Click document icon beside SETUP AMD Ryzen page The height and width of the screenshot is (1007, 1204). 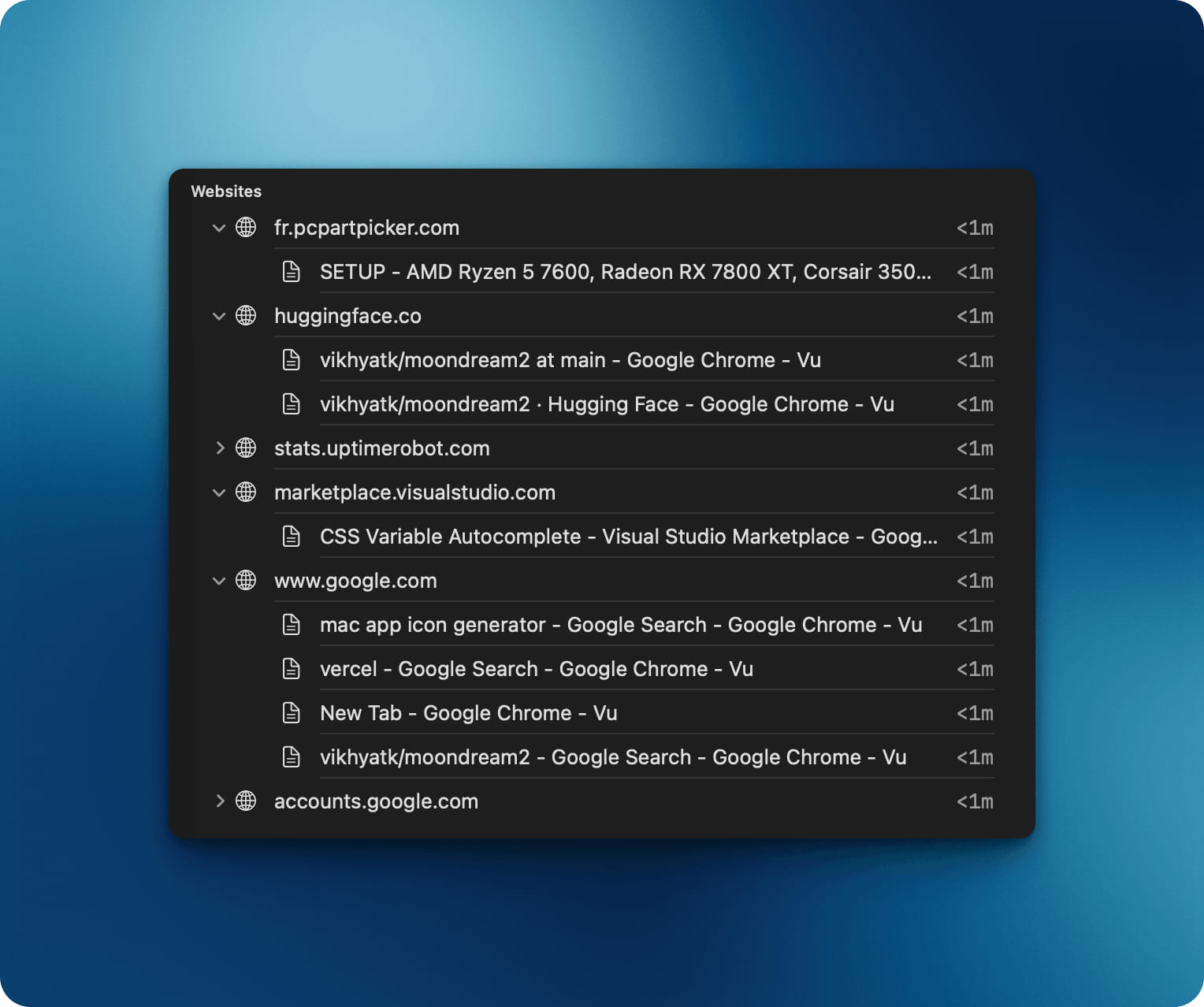tap(292, 272)
